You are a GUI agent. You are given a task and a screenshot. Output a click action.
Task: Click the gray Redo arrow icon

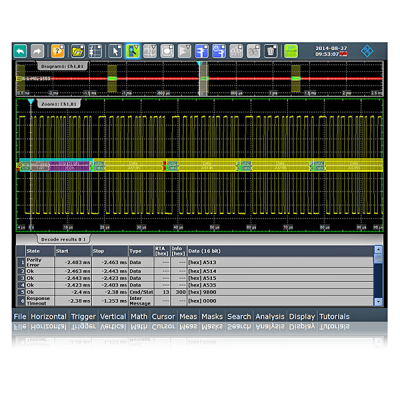[x=37, y=51]
